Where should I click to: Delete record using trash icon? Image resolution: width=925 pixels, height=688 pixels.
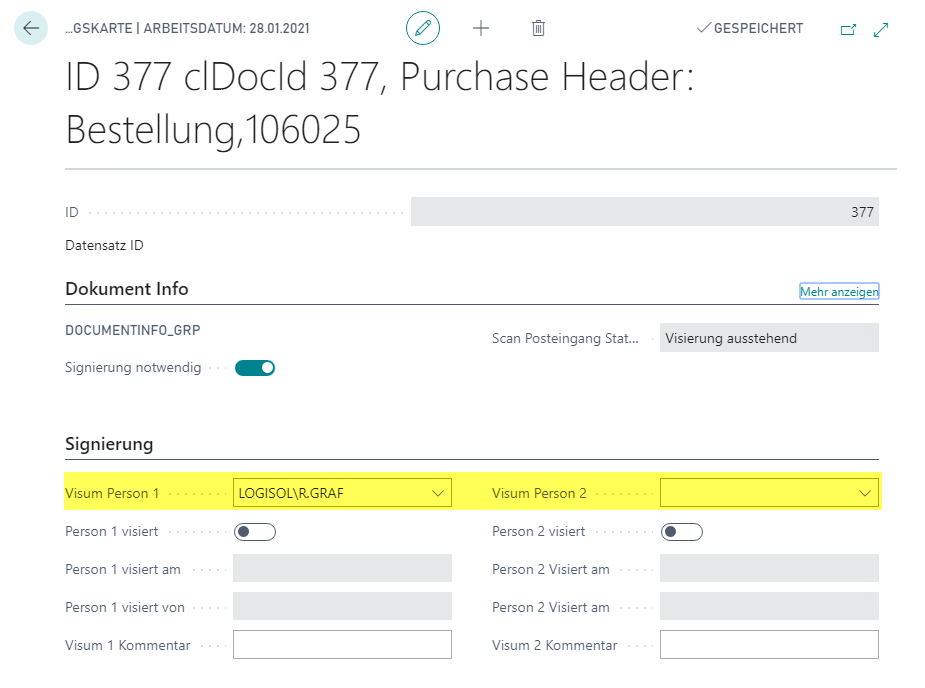pos(538,28)
